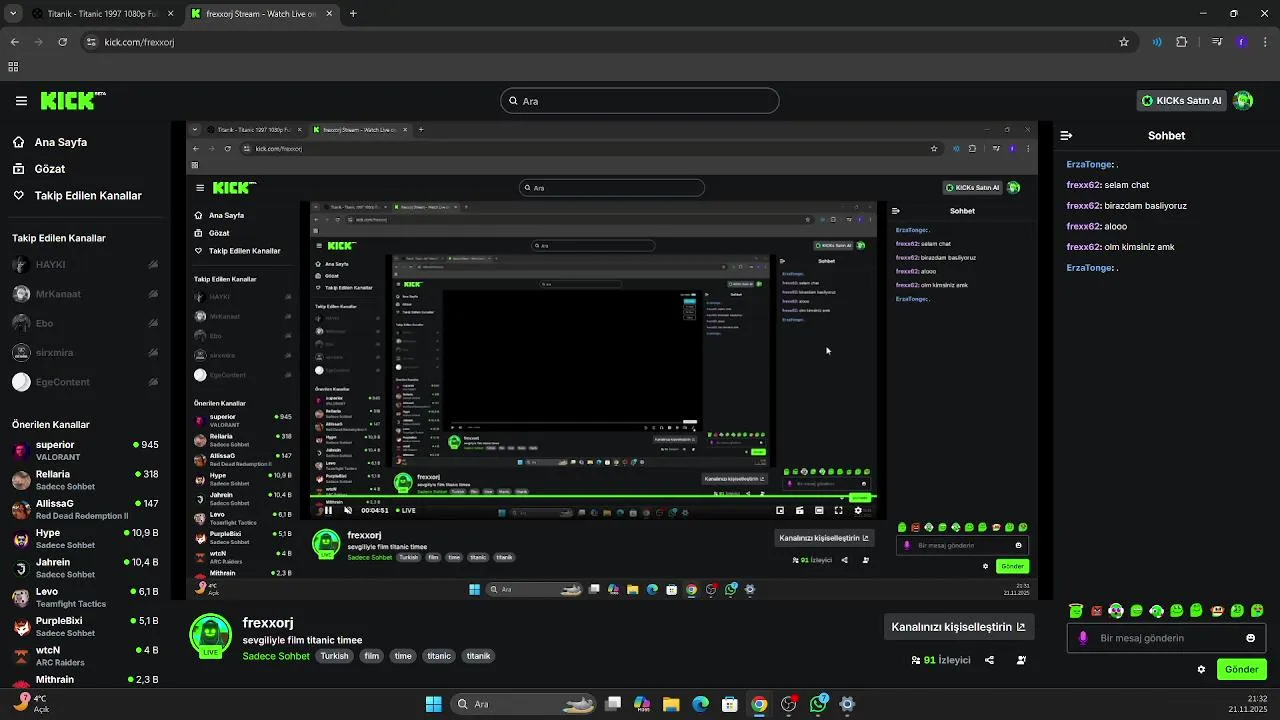Focus the Kick Ara search field

[x=639, y=101]
